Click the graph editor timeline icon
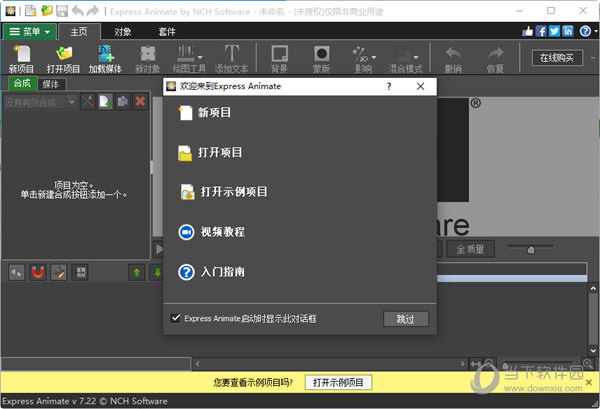This screenshot has height=409, width=600. tap(59, 272)
